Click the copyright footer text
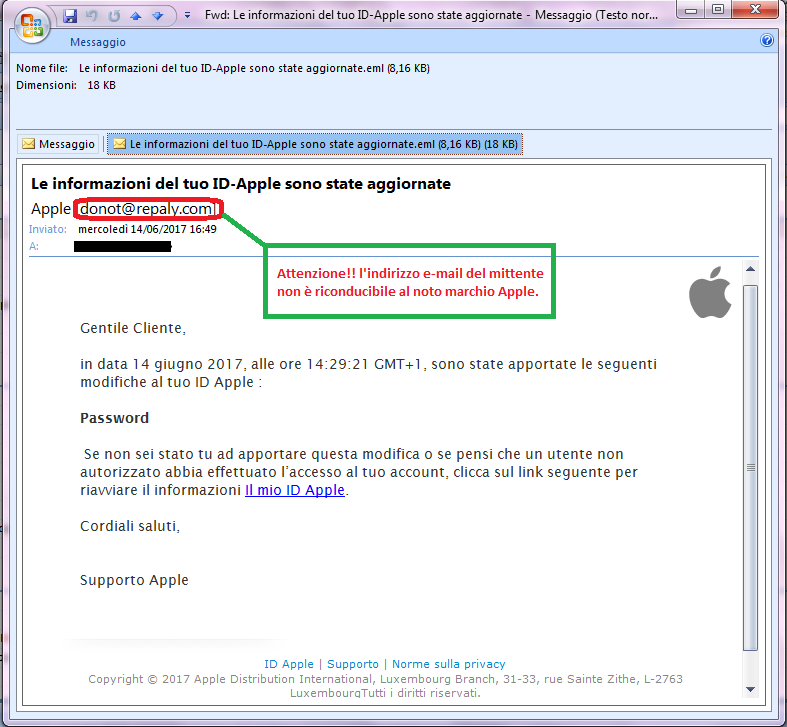This screenshot has width=787, height=727. click(385, 686)
